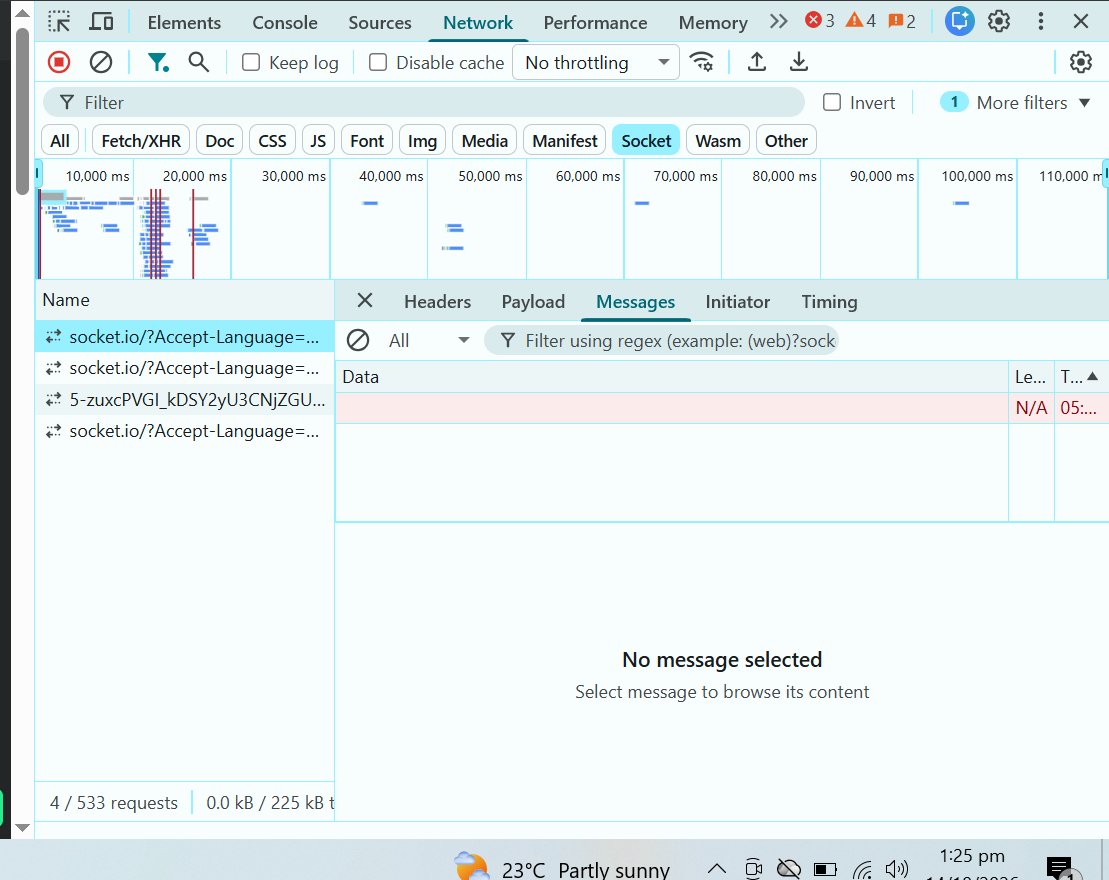
Task: Show the orange warnings count
Action: [x=861, y=21]
